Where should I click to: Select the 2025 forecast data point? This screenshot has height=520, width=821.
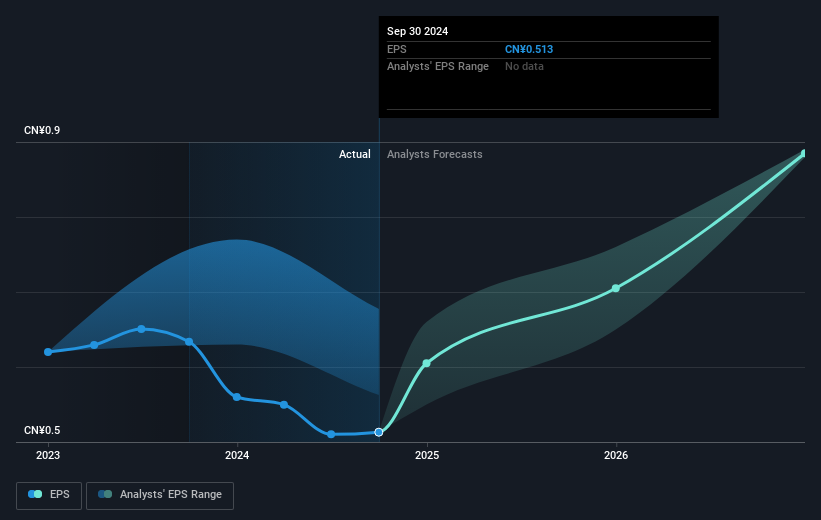[427, 363]
